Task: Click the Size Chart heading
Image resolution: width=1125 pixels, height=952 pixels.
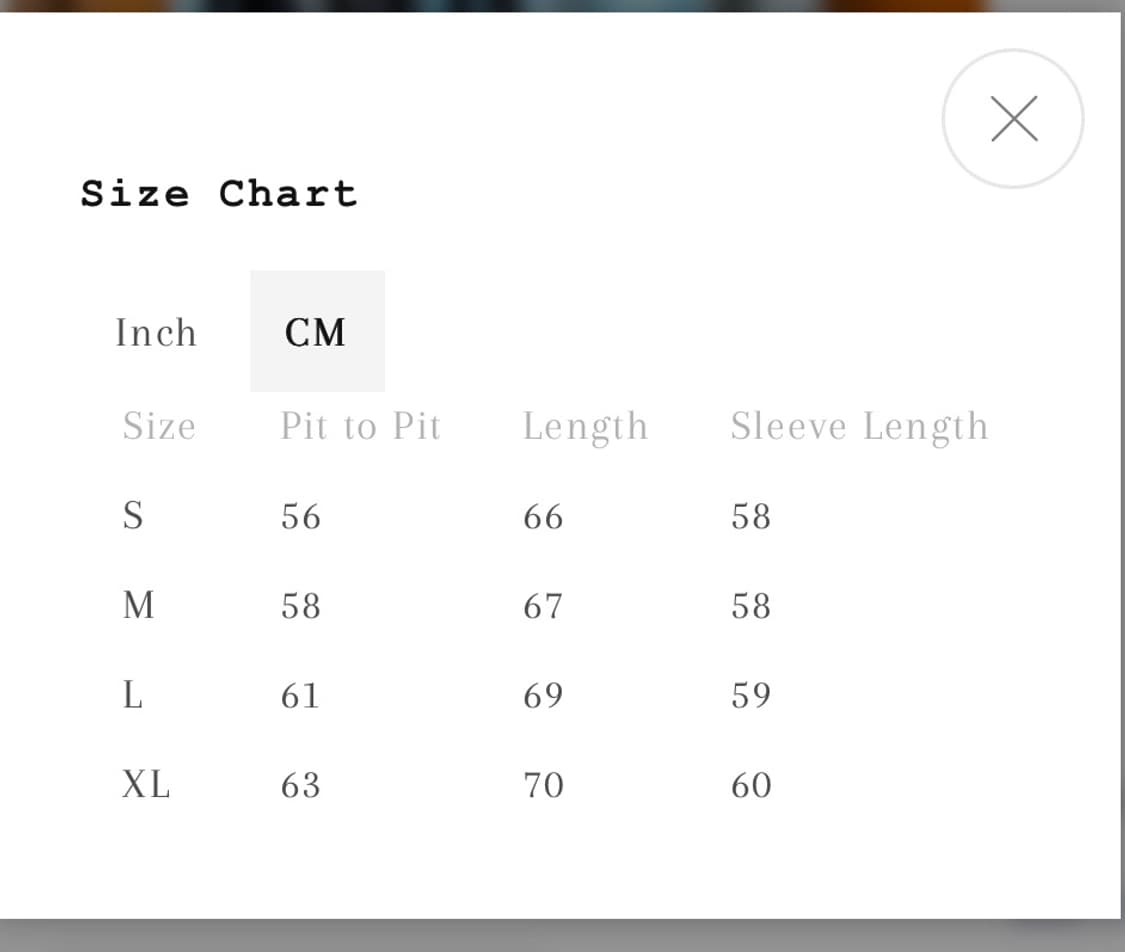Action: coord(219,193)
